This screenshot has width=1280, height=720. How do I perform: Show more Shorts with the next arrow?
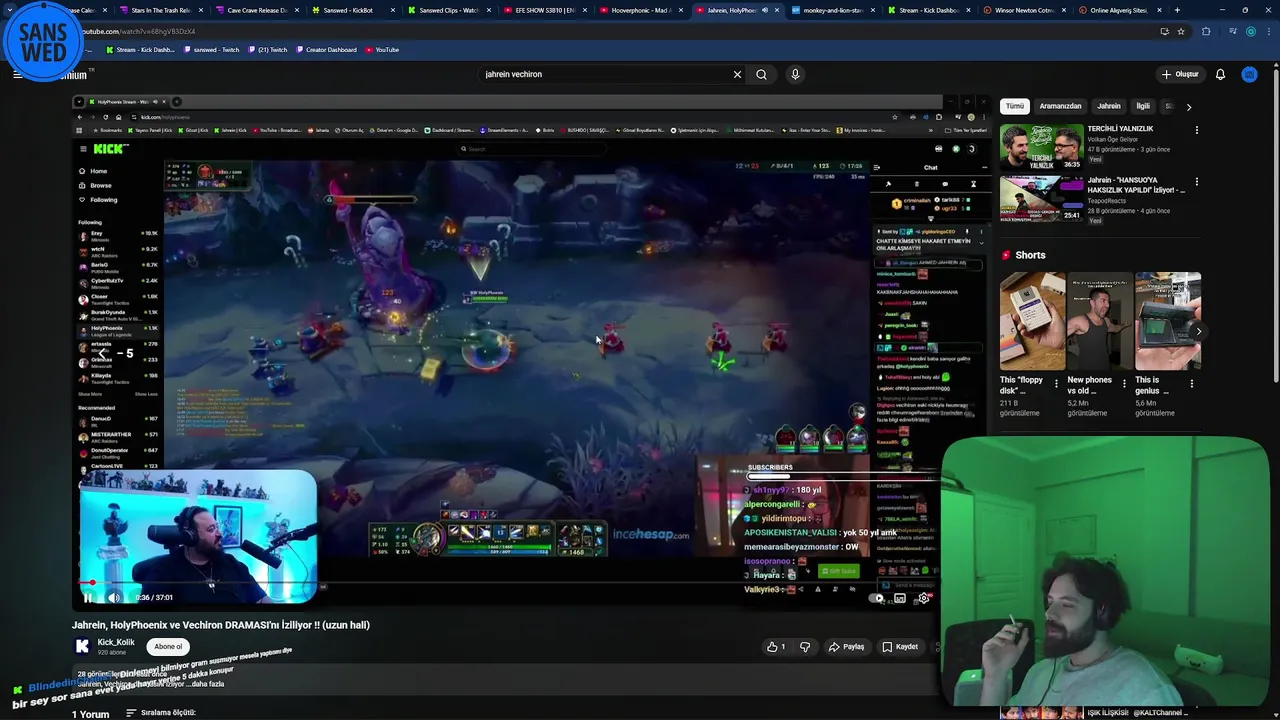tap(1198, 331)
